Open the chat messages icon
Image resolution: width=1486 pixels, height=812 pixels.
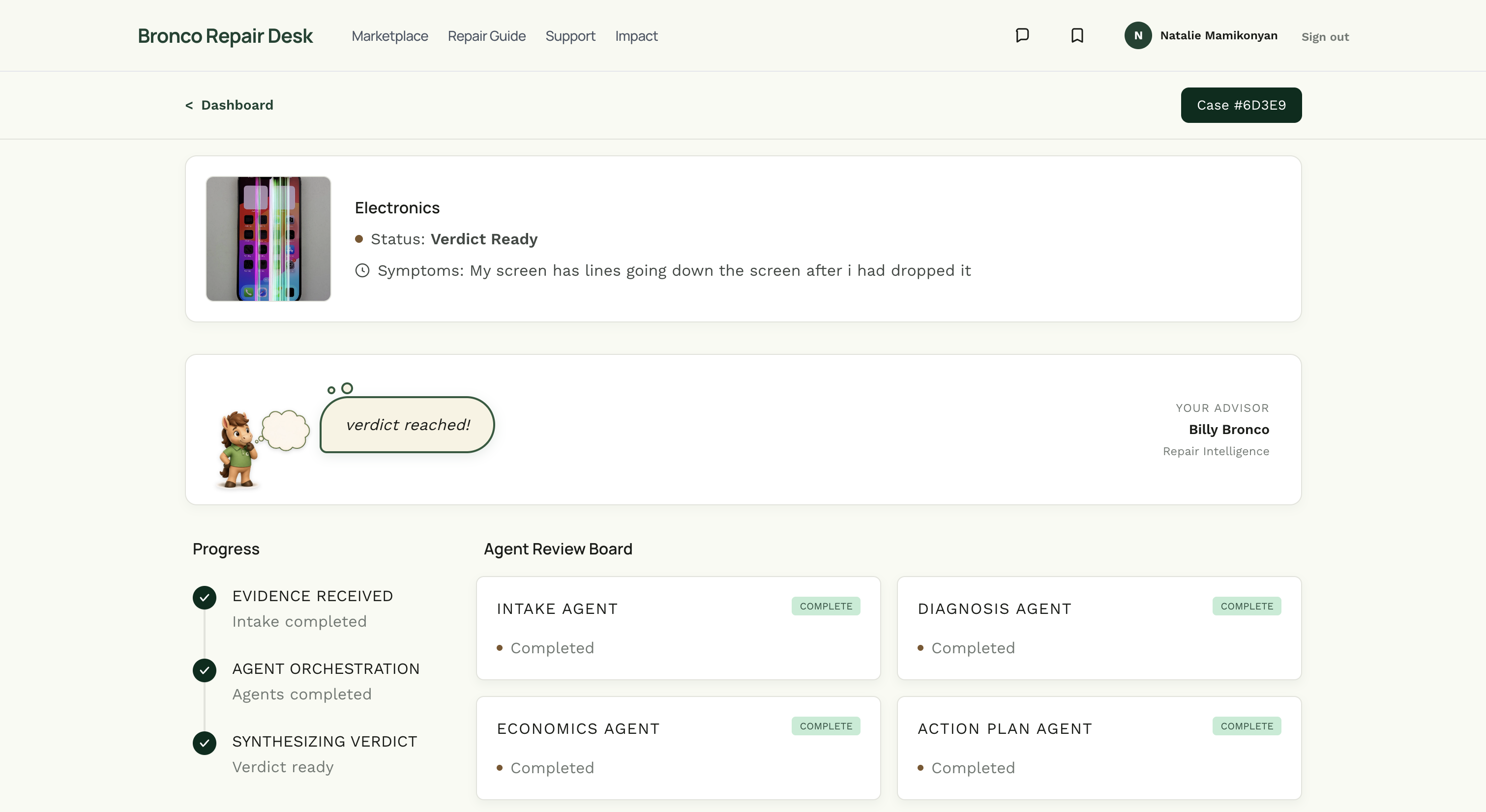[1022, 35]
